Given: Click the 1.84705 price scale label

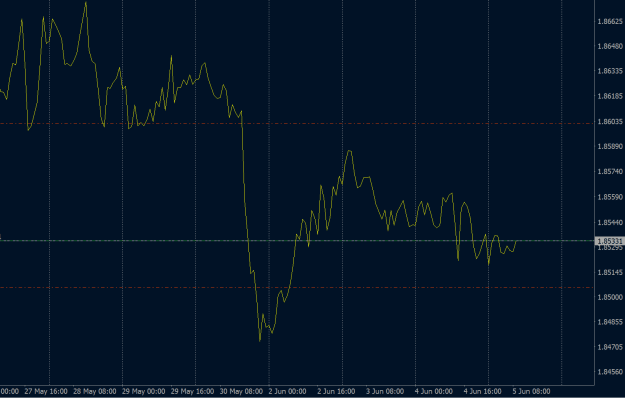Looking at the screenshot, I should [x=610, y=347].
